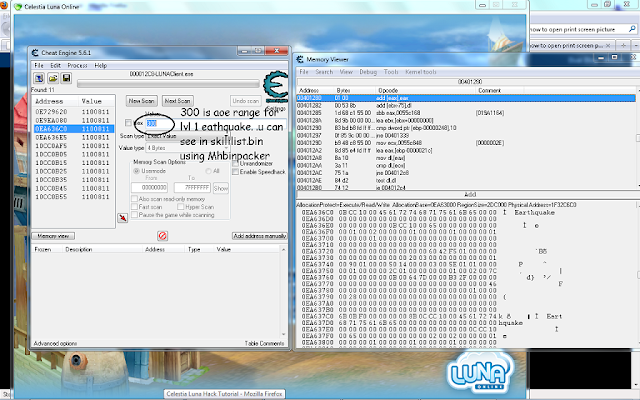Open Advanced options in Cheat Engine
This screenshot has width=640, height=400.
pyautogui.click(x=55, y=343)
